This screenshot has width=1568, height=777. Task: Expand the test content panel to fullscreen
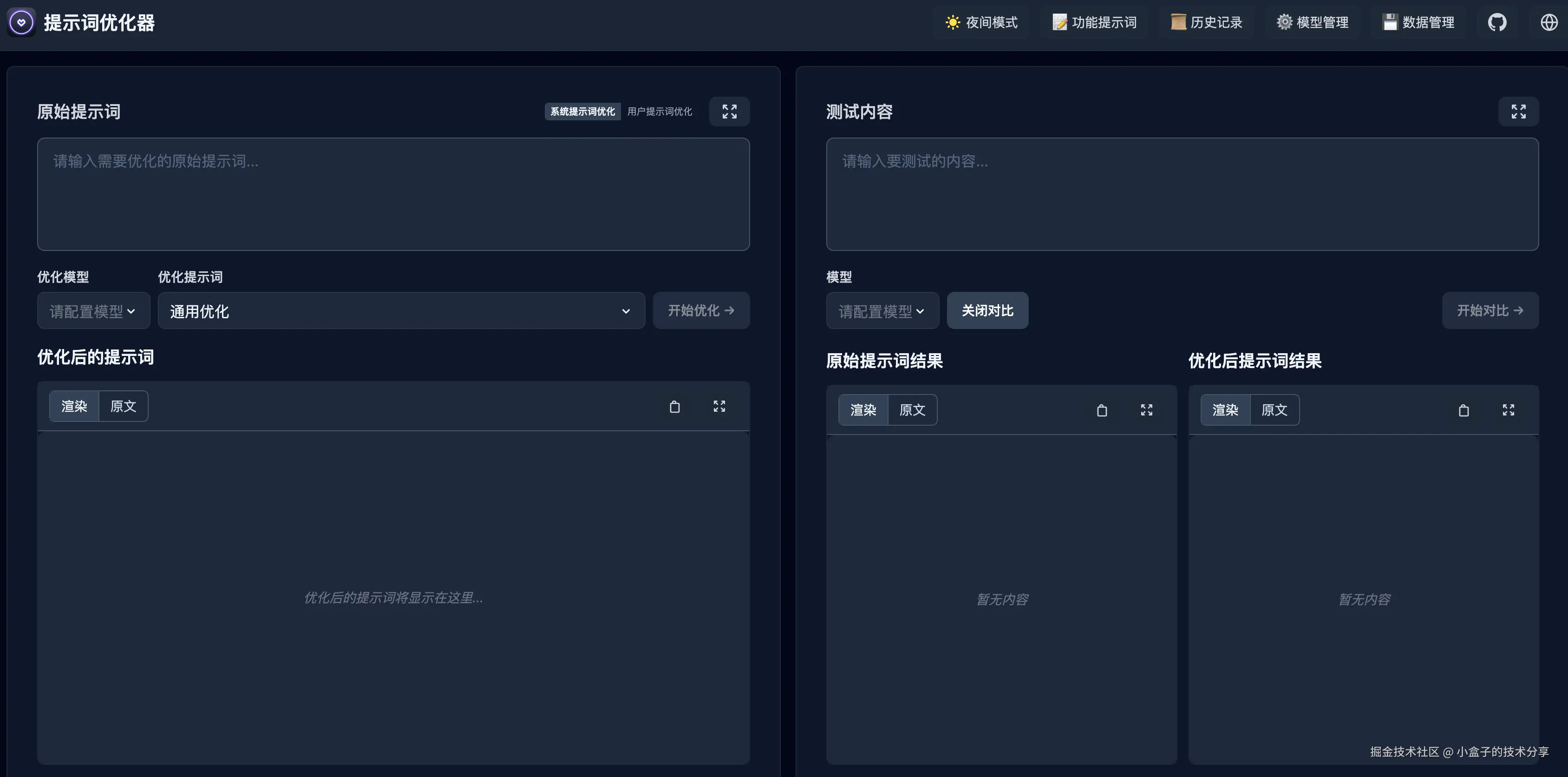[x=1518, y=112]
